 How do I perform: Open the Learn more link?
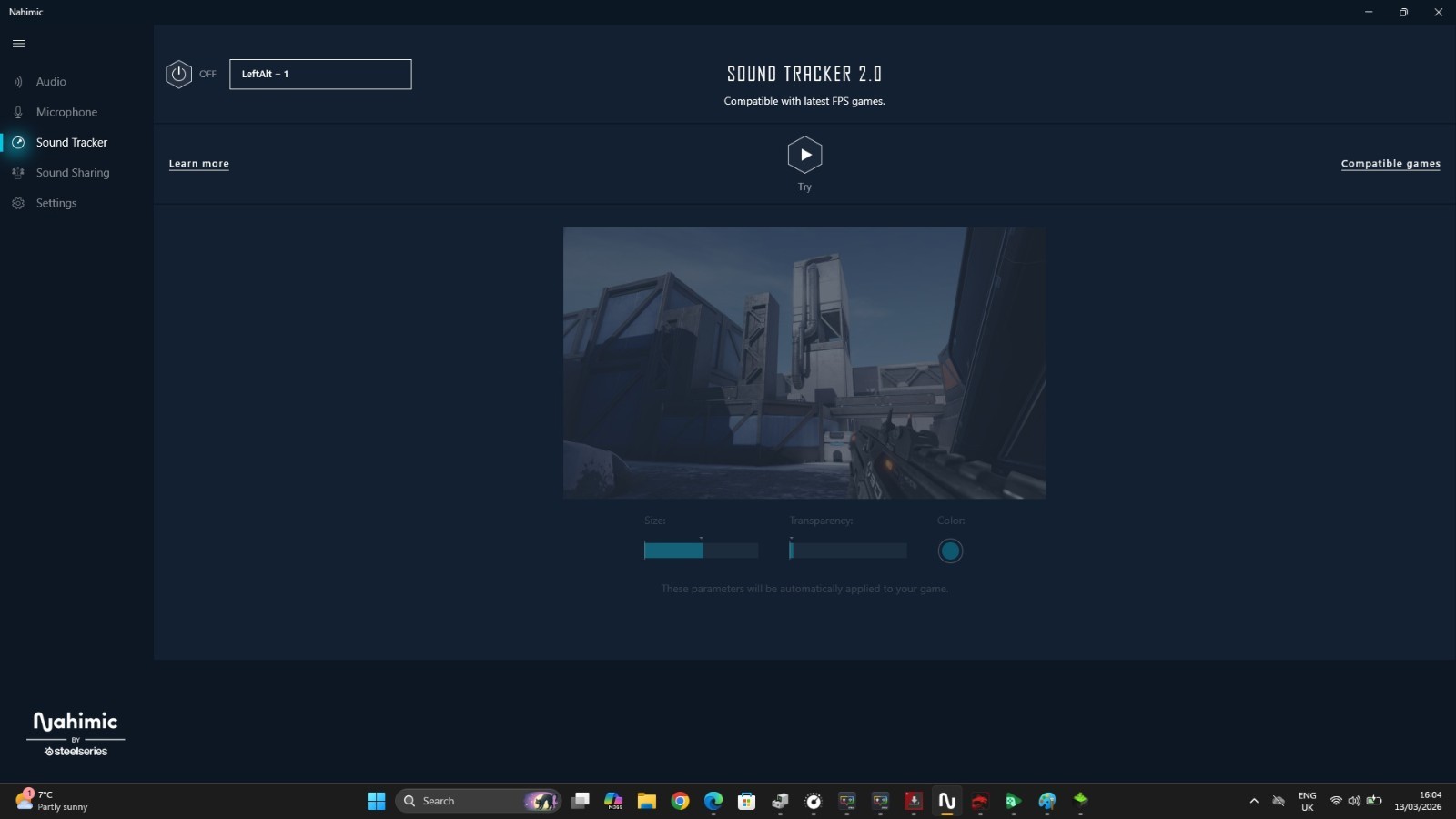coord(199,164)
